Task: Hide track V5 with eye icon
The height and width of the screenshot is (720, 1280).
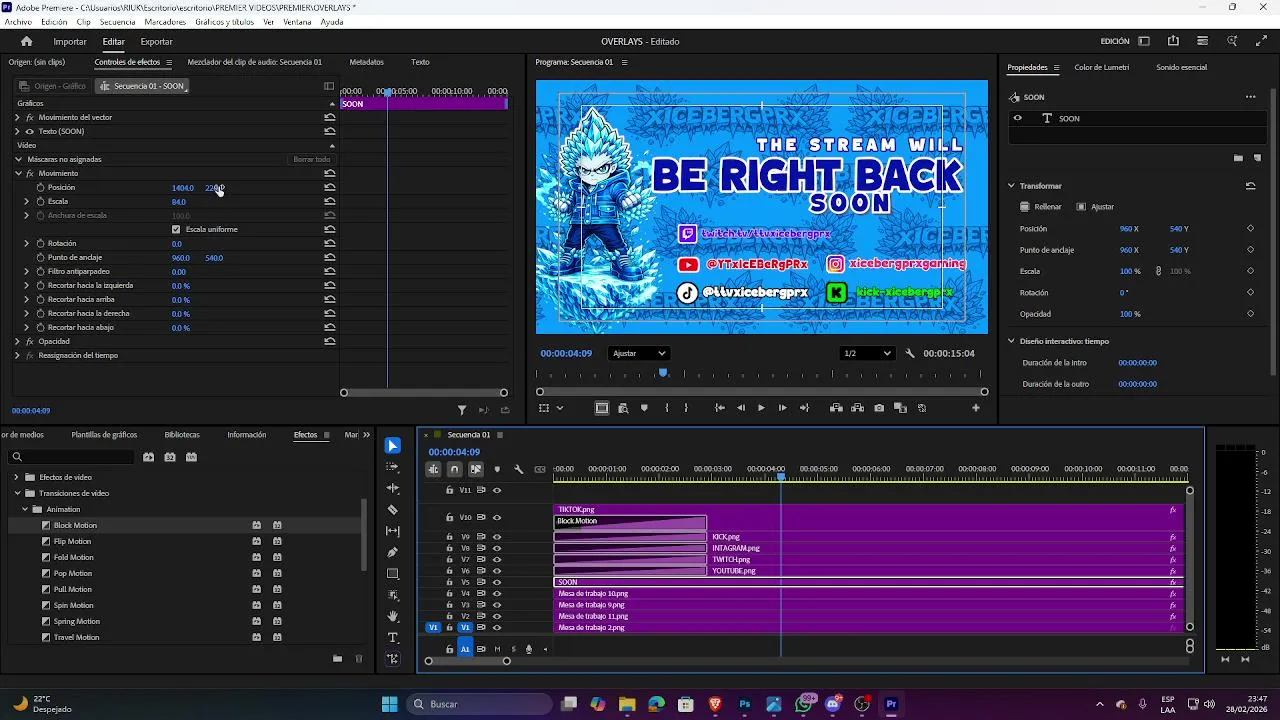Action: click(x=497, y=582)
